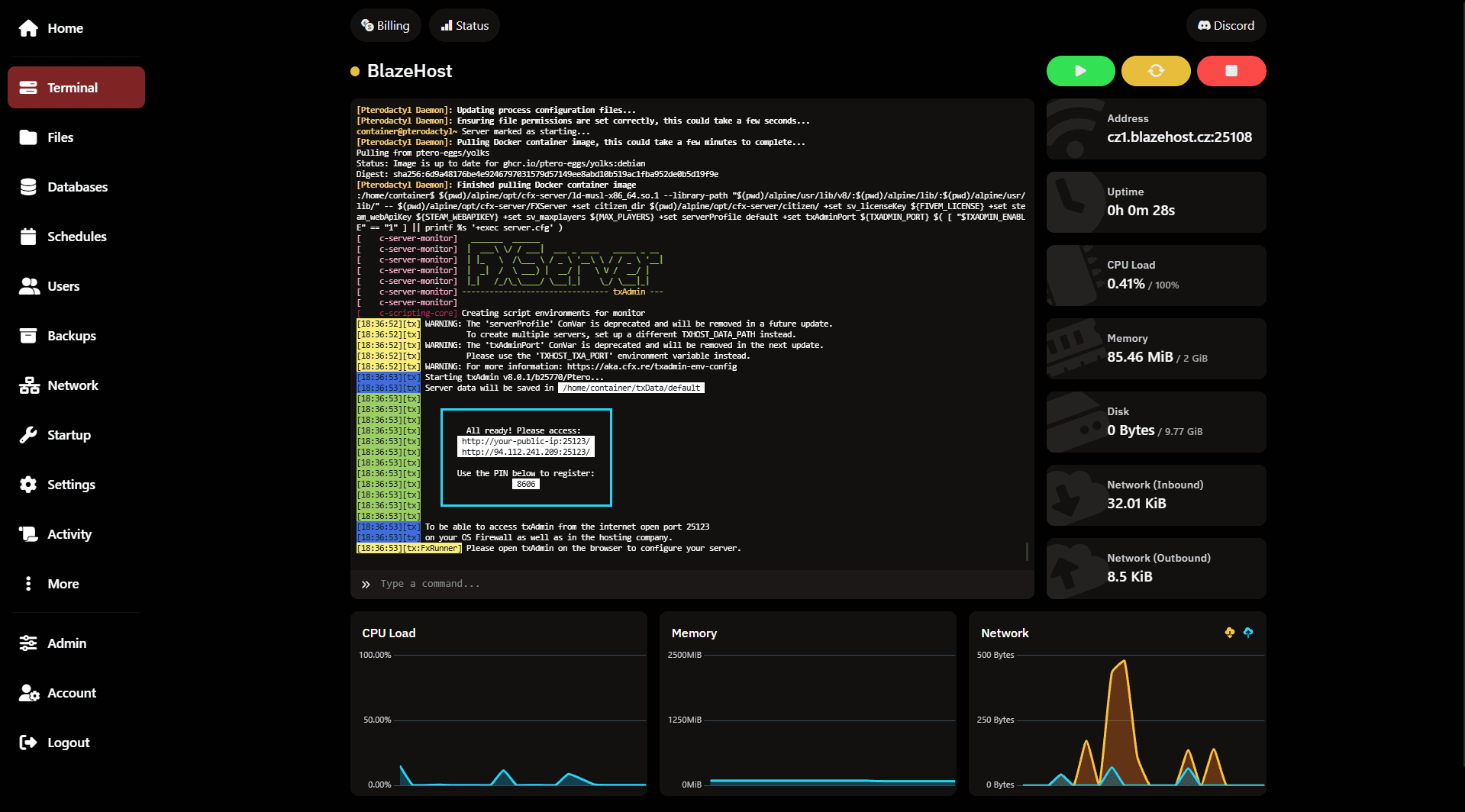
Task: Click the Network (Inbound) 32.01 KiB value
Action: point(1137,504)
